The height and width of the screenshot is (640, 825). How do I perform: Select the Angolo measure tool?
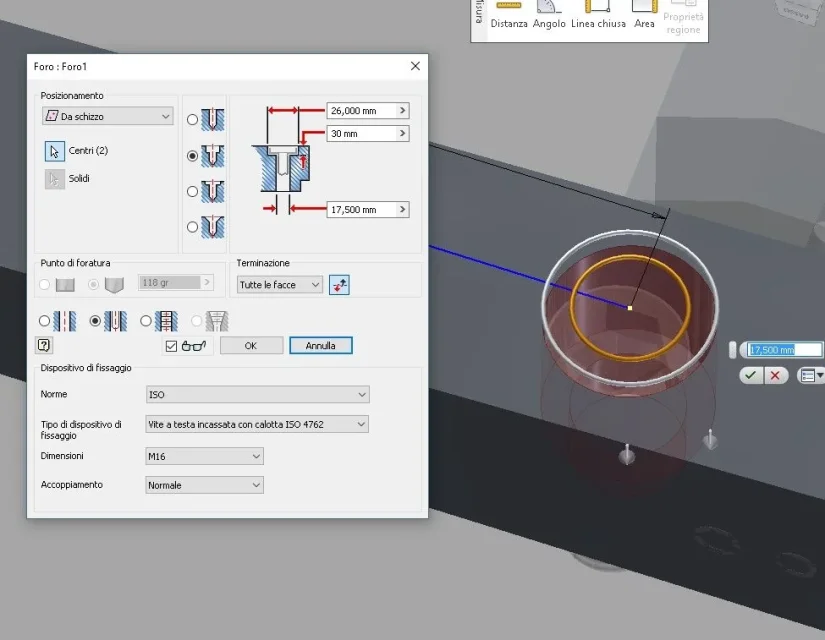coord(549,15)
